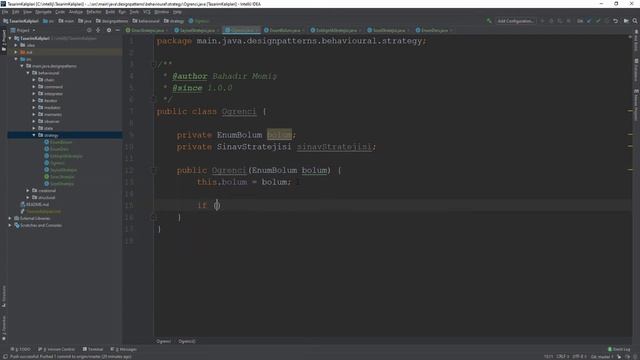Click the Add Configuration button
Viewport: 640px width, 360px height.
[515, 21]
